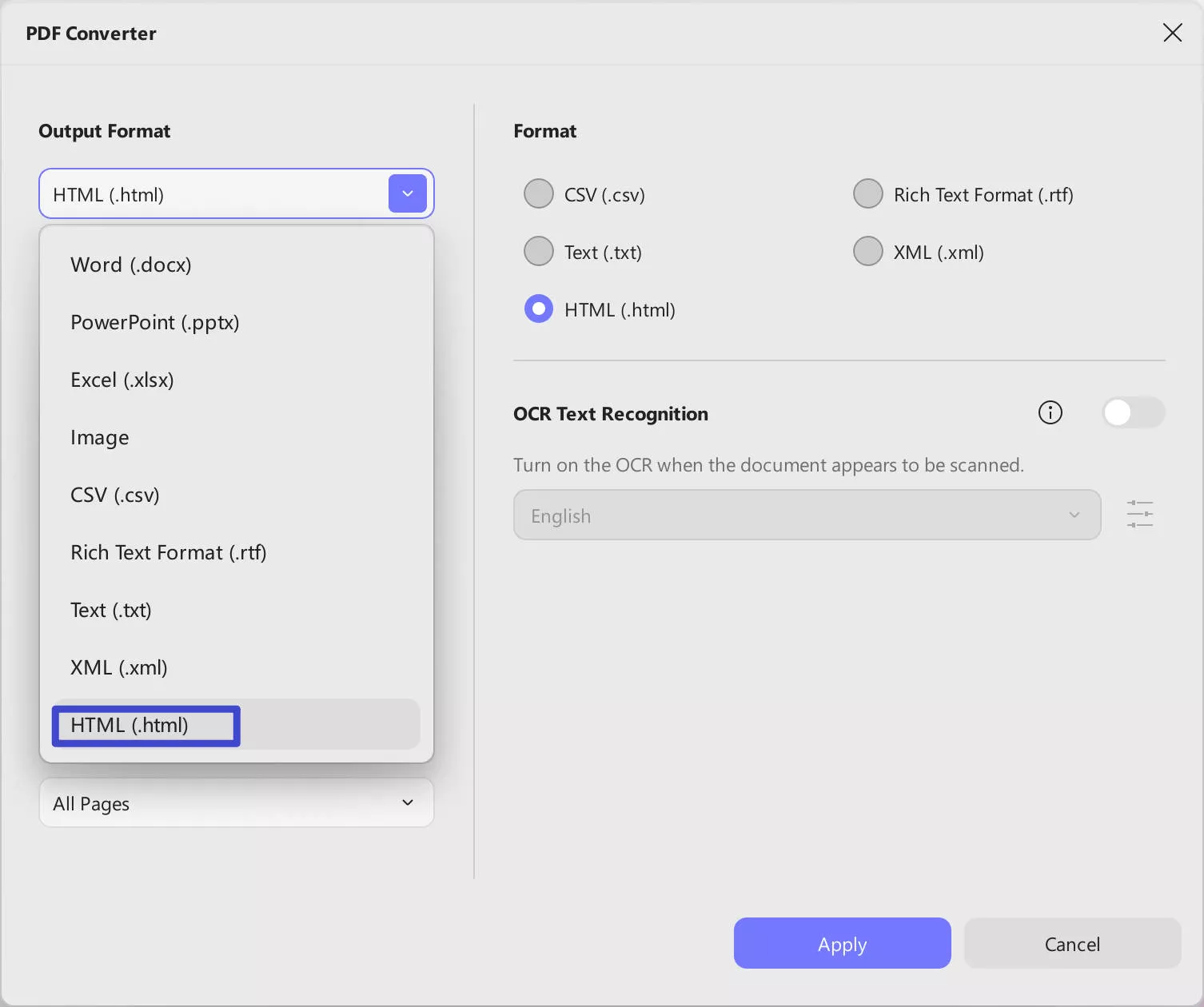Select the CSV (.csv) radio button
The height and width of the screenshot is (1007, 1204).
tap(538, 193)
